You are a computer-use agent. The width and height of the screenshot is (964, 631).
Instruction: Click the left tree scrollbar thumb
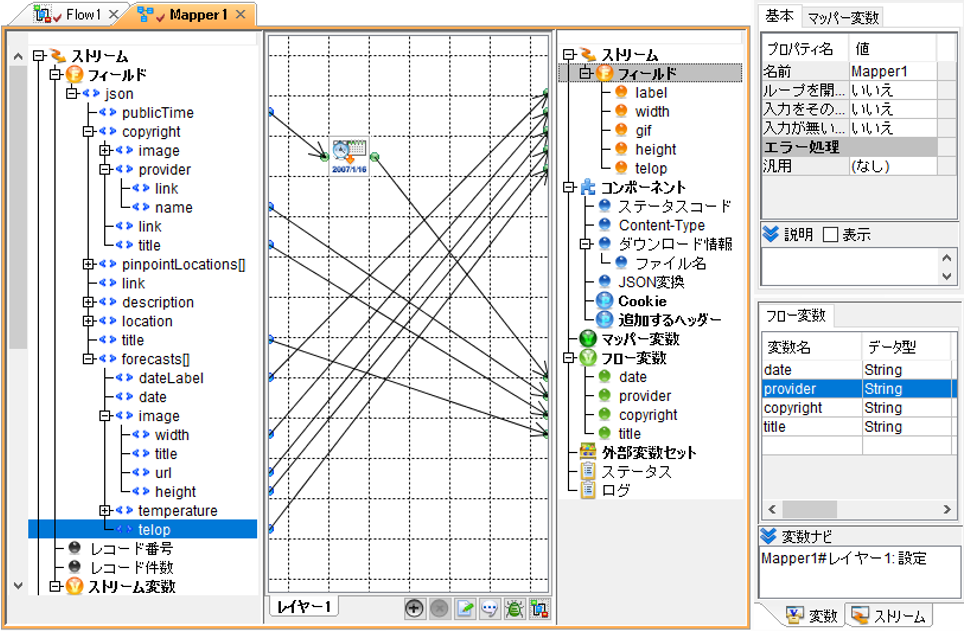(x=18, y=207)
